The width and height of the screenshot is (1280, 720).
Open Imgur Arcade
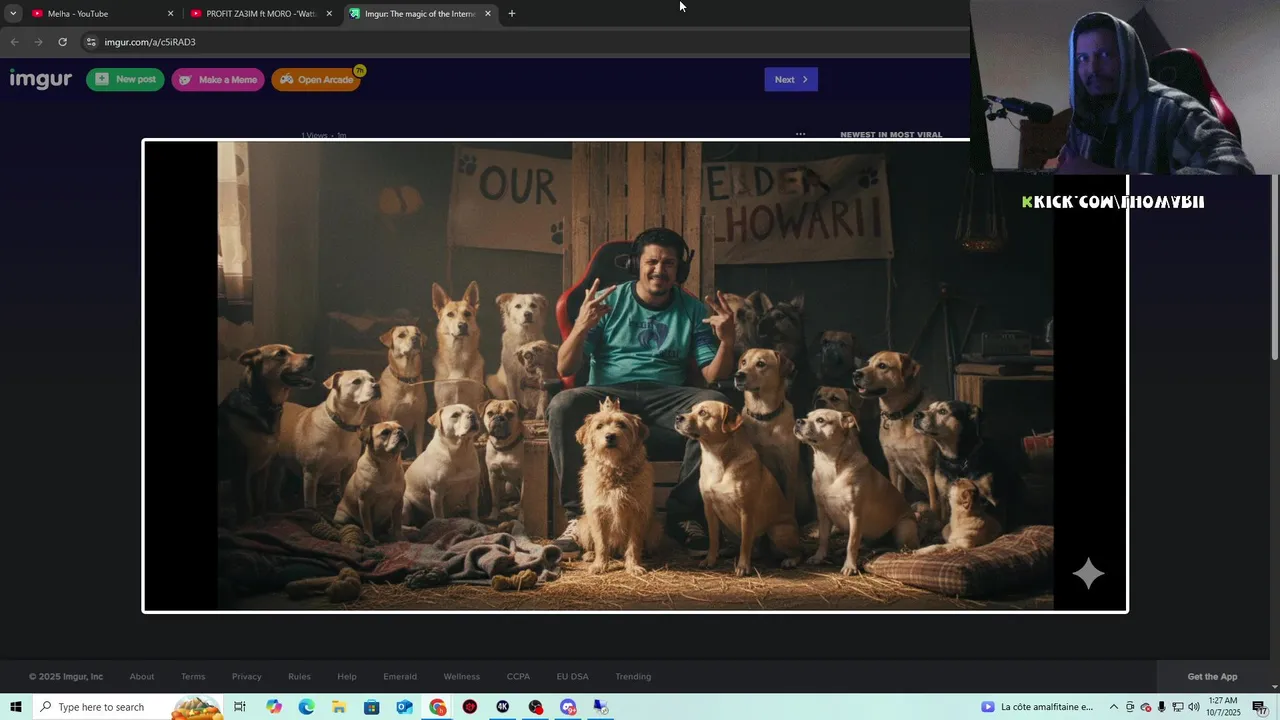(316, 79)
